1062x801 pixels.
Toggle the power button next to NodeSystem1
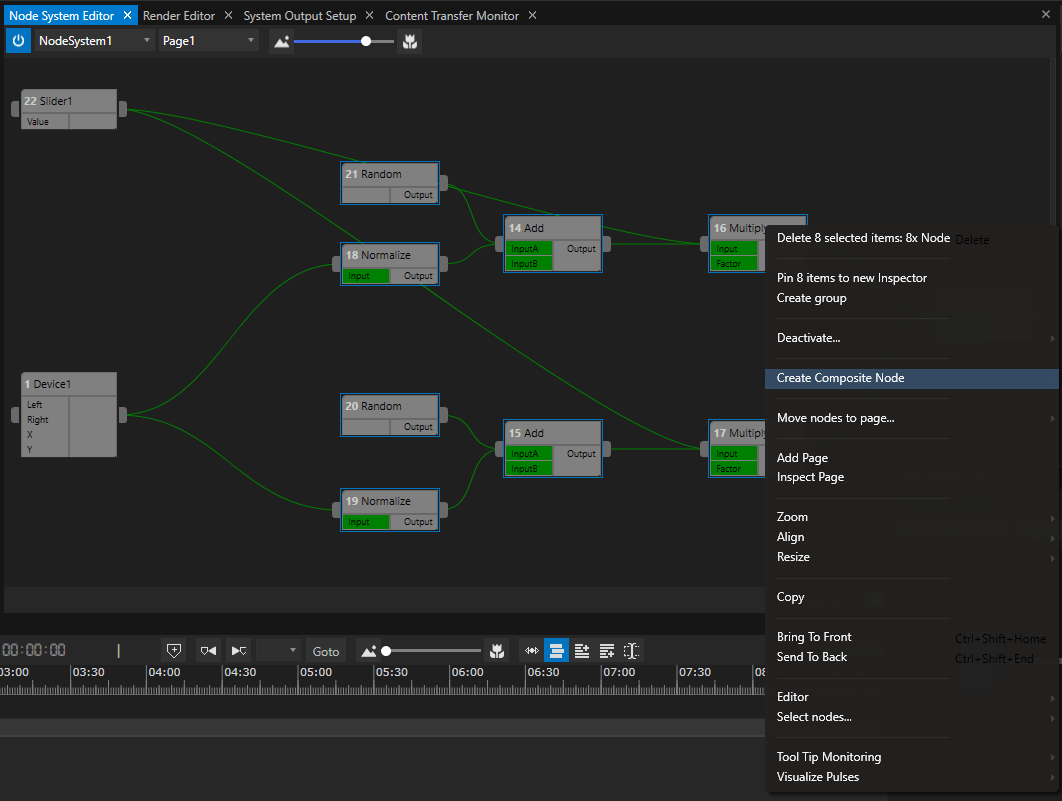point(18,41)
